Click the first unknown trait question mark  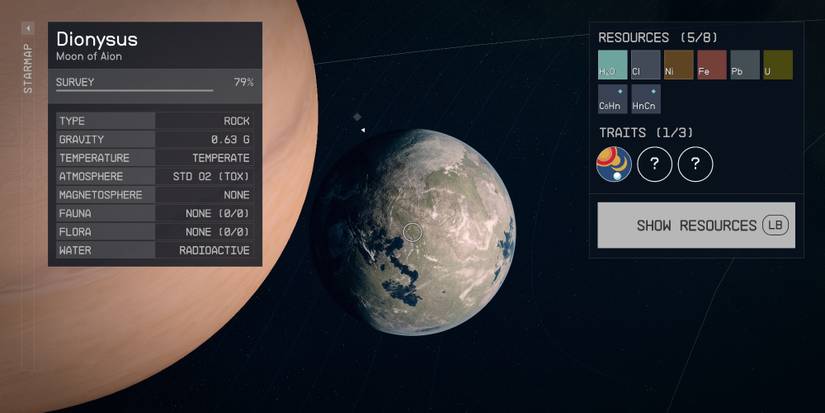(x=654, y=164)
